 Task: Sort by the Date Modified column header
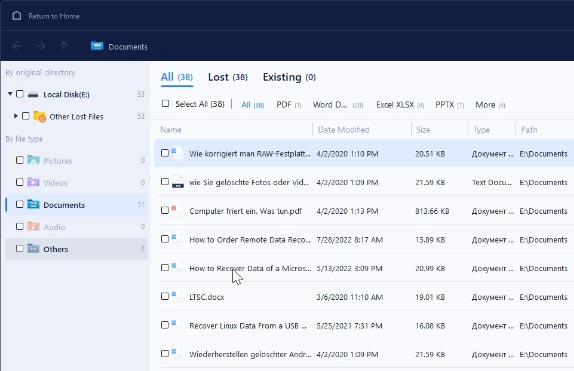point(343,130)
